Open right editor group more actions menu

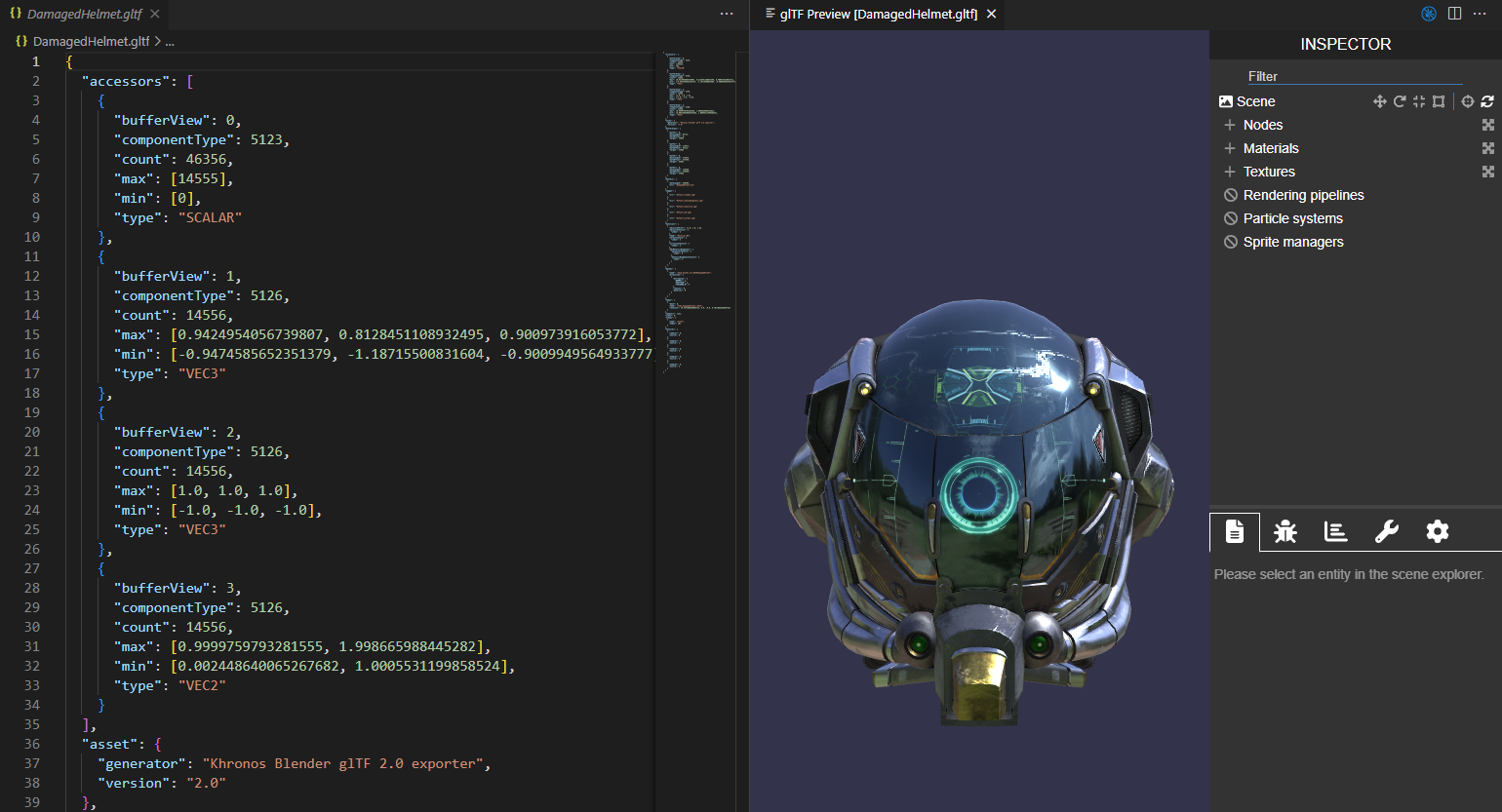click(1480, 14)
